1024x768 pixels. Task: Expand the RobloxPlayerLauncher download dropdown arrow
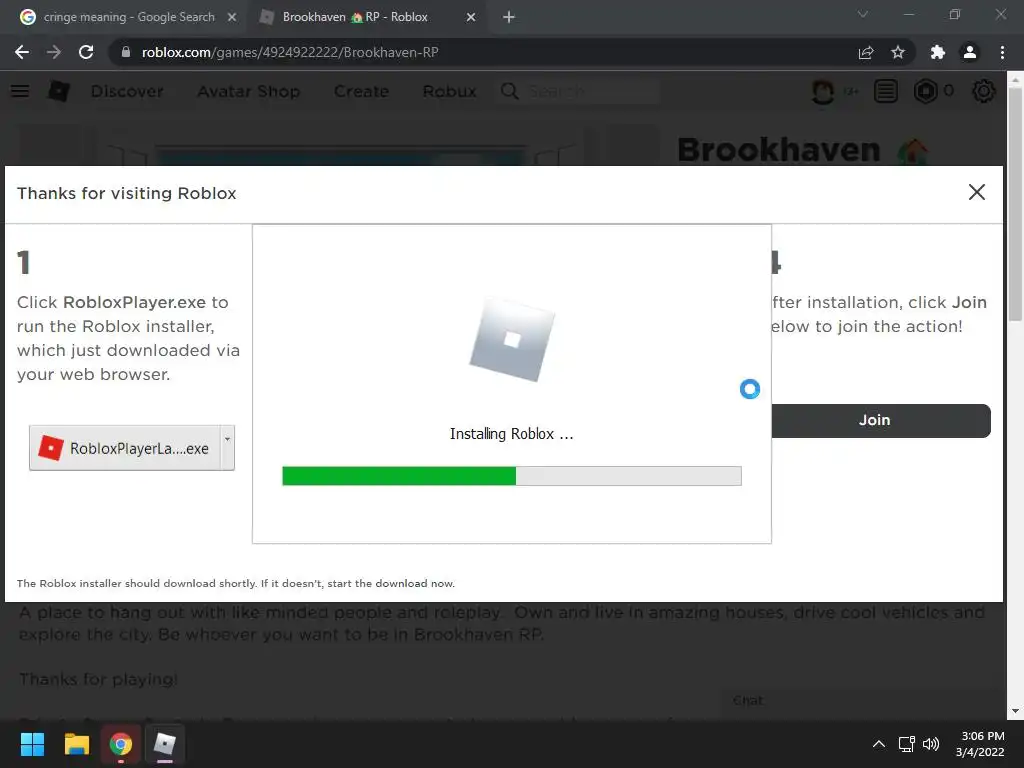tap(227, 448)
